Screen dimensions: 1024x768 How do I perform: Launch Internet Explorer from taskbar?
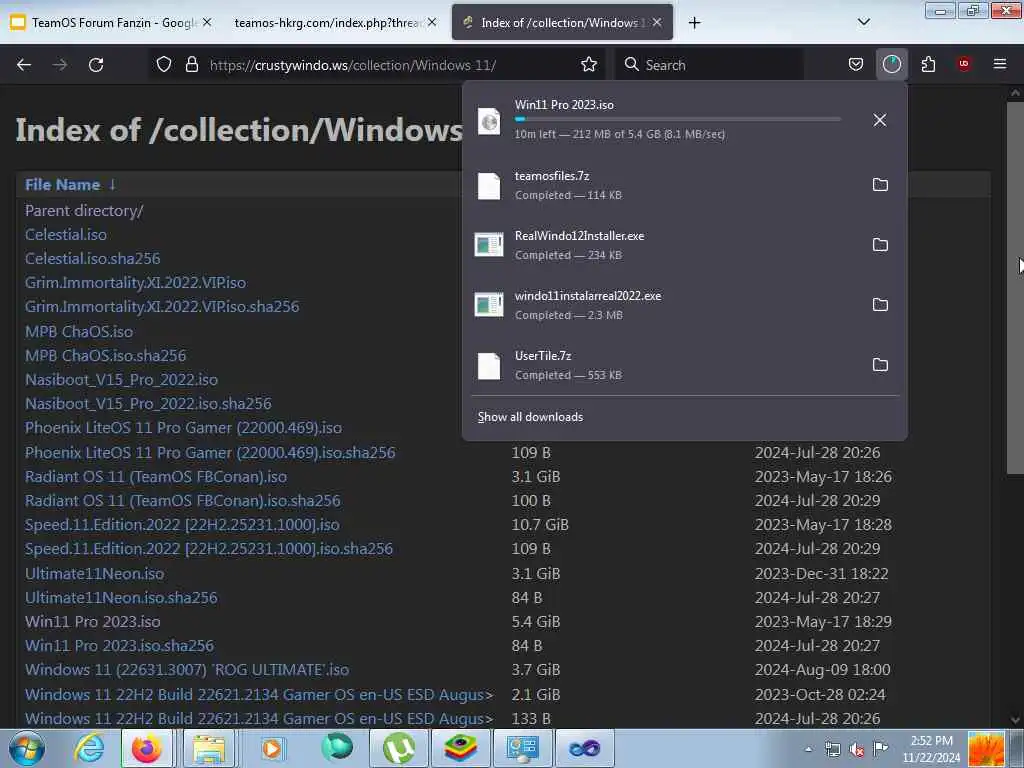89,748
